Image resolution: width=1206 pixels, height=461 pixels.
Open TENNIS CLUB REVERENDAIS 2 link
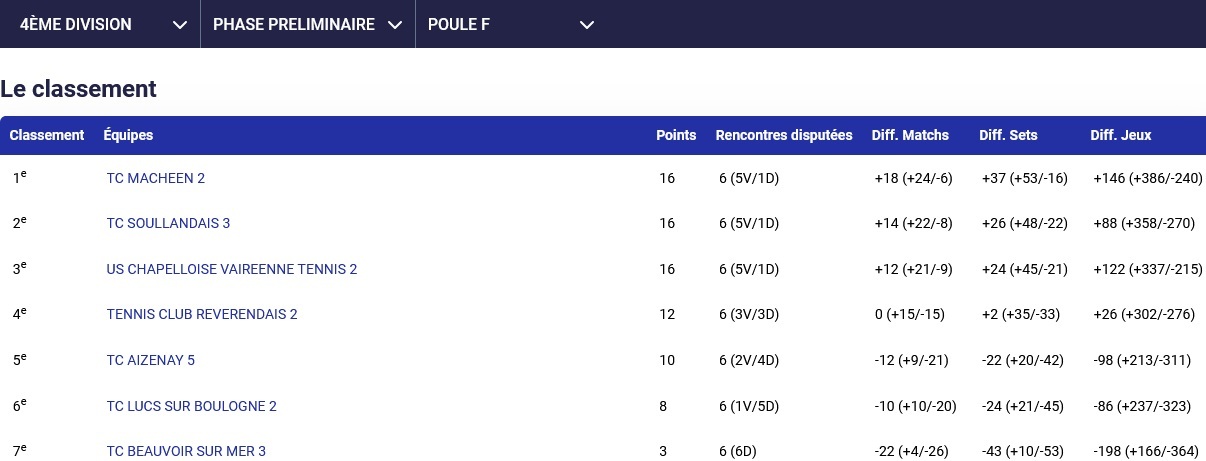point(202,314)
